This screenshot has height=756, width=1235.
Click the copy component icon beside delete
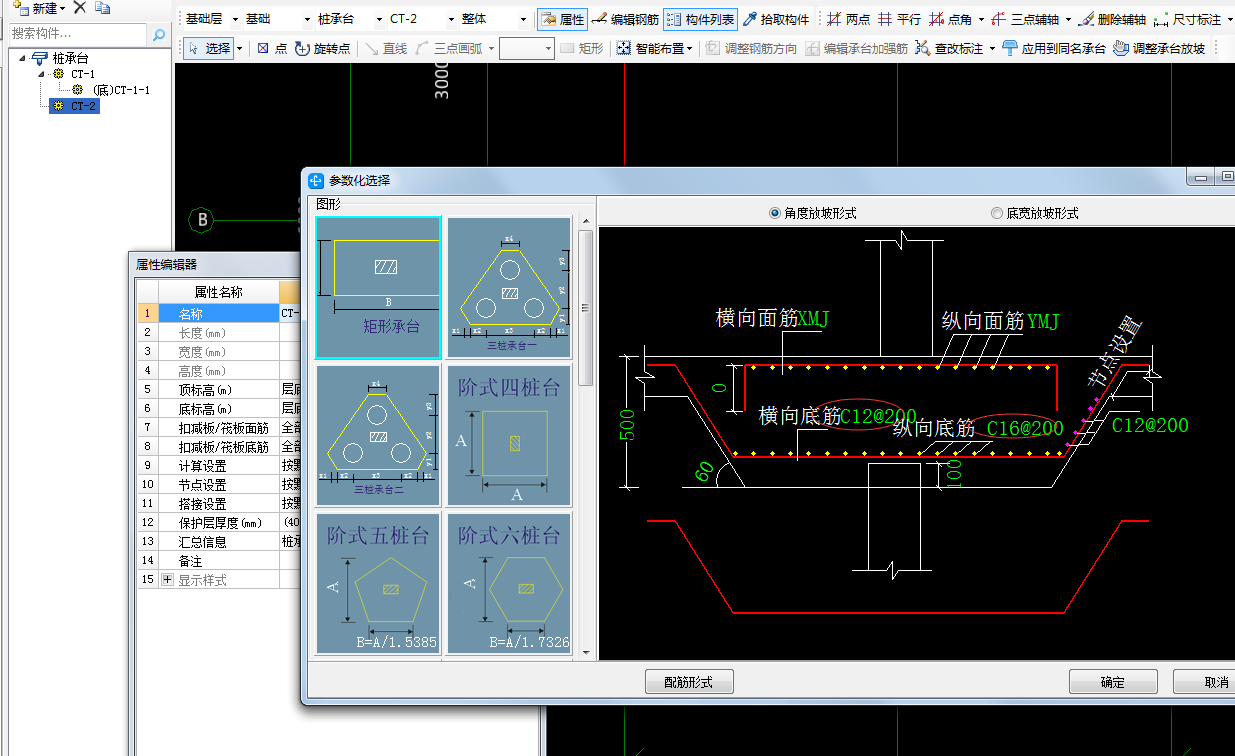pos(103,8)
